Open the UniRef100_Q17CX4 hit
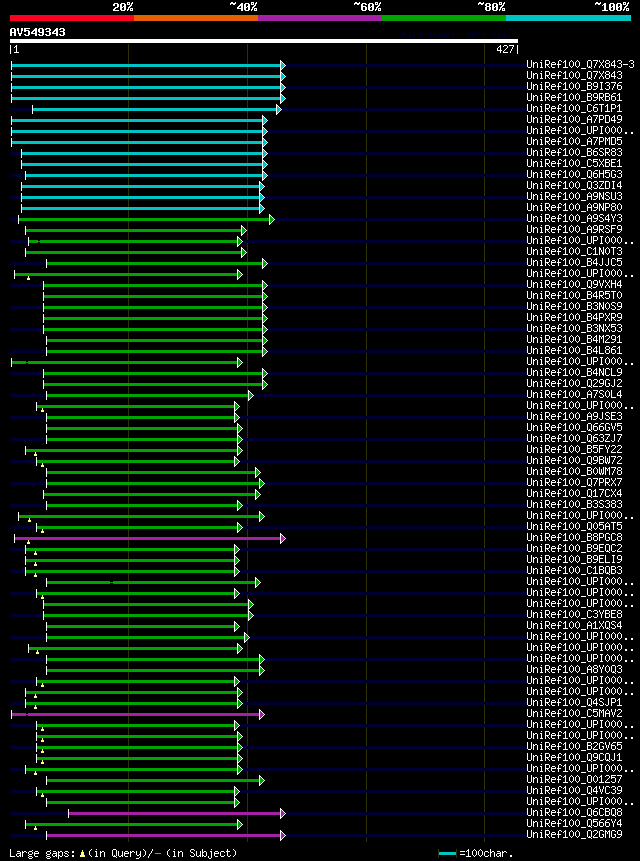Image resolution: width=640 pixels, height=861 pixels. tap(574, 494)
